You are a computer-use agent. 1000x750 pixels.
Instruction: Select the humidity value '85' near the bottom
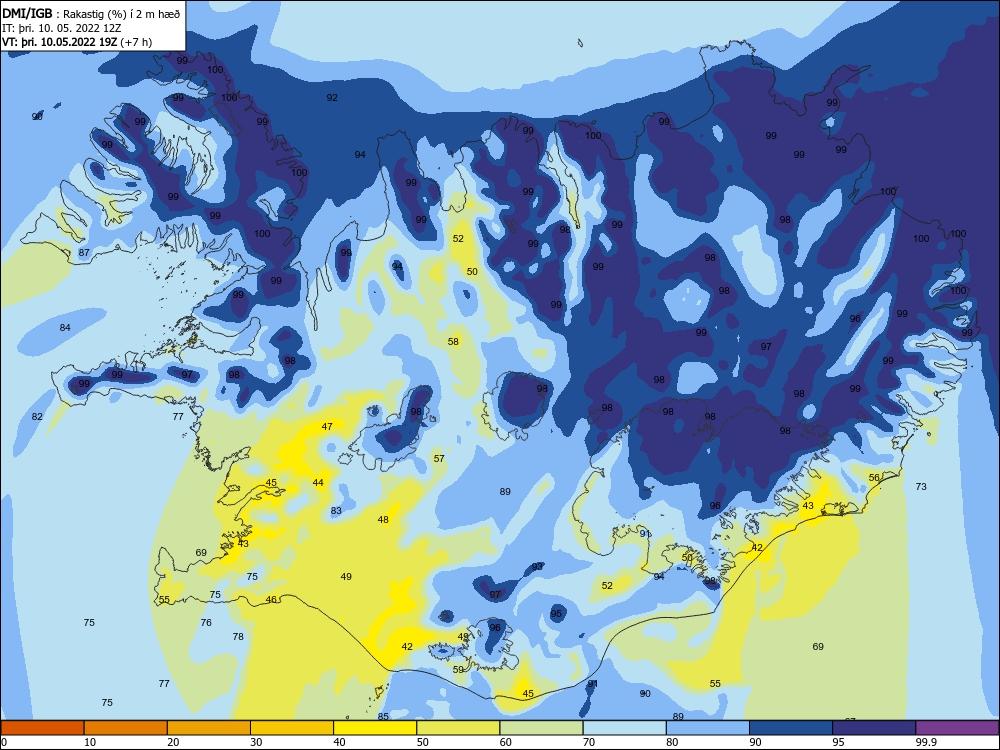pyautogui.click(x=383, y=716)
